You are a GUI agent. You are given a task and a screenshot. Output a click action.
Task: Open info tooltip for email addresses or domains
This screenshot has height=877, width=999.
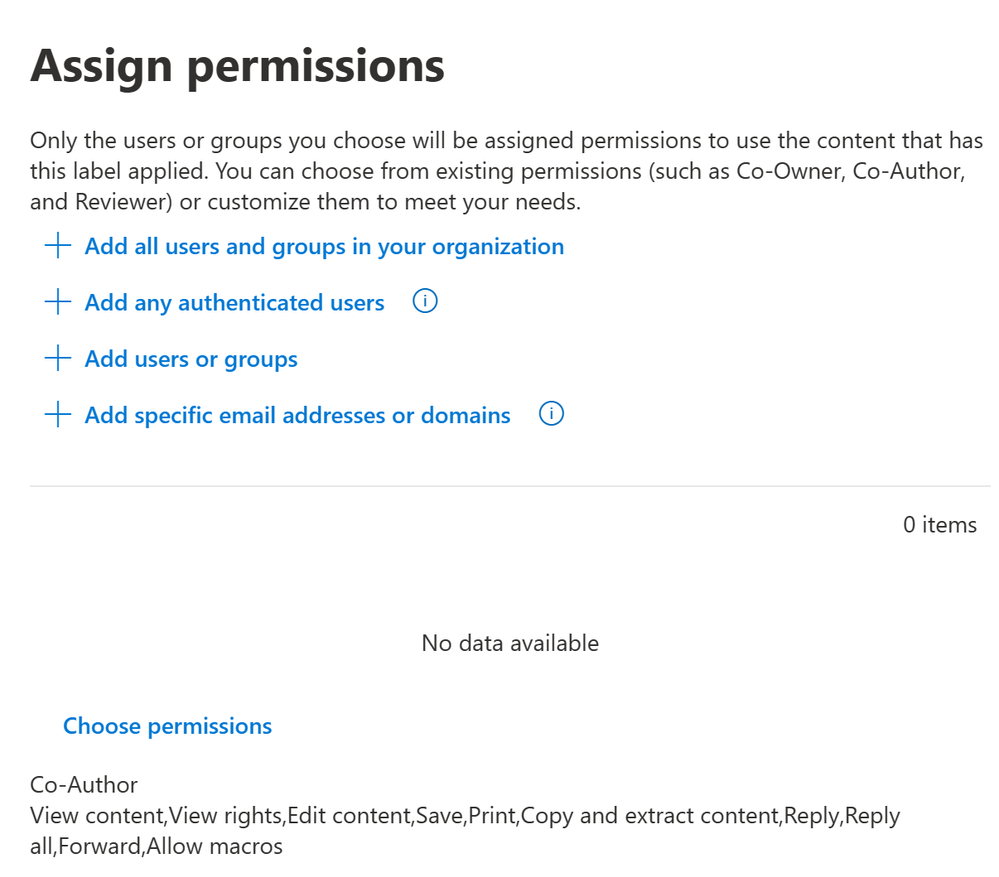click(551, 413)
